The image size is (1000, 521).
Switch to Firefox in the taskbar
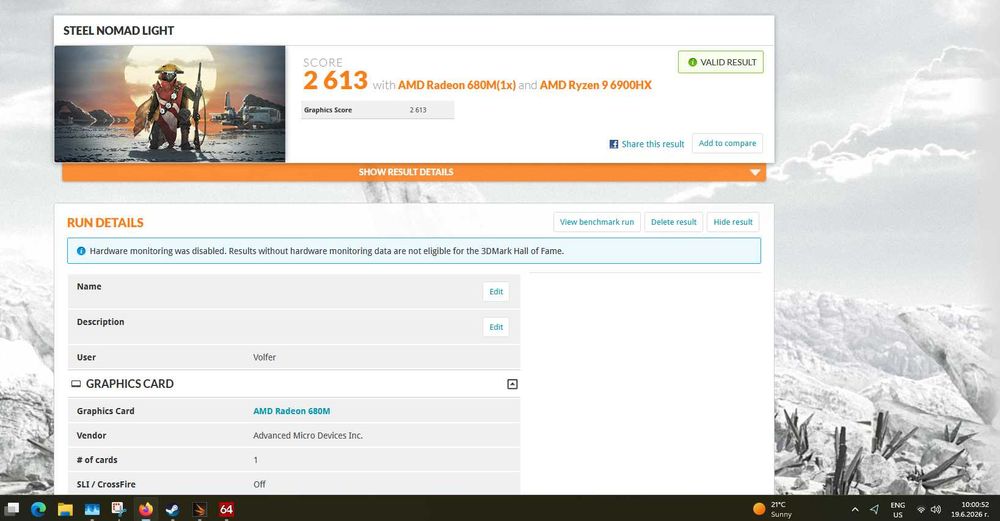click(146, 509)
